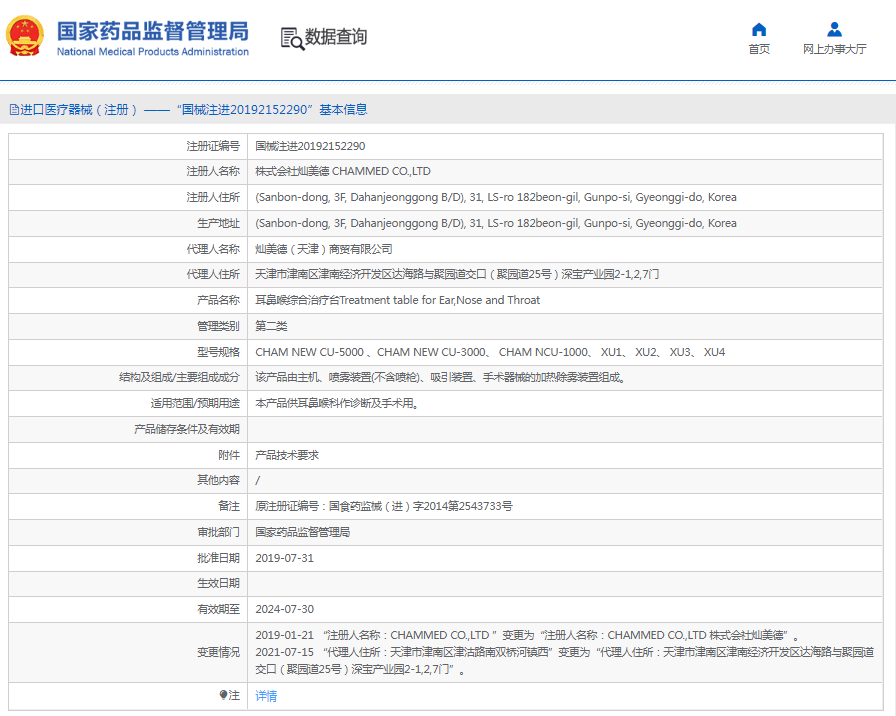Click the 网上办事大厅 person icon
The height and width of the screenshot is (716, 896).
tap(834, 29)
